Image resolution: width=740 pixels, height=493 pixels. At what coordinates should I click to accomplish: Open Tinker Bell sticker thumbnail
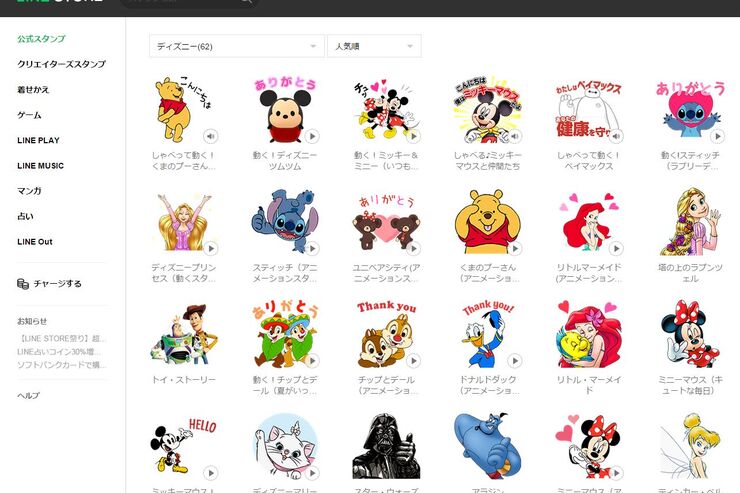pyautogui.click(x=690, y=446)
